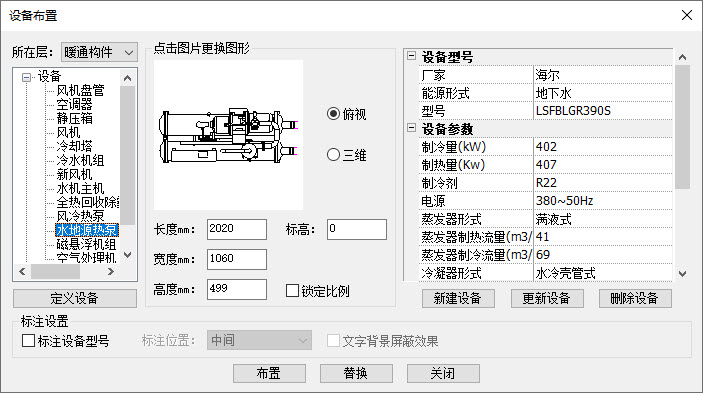Click the 制热量(Kw) value 407
The height and width of the screenshot is (393, 703).
603,164
